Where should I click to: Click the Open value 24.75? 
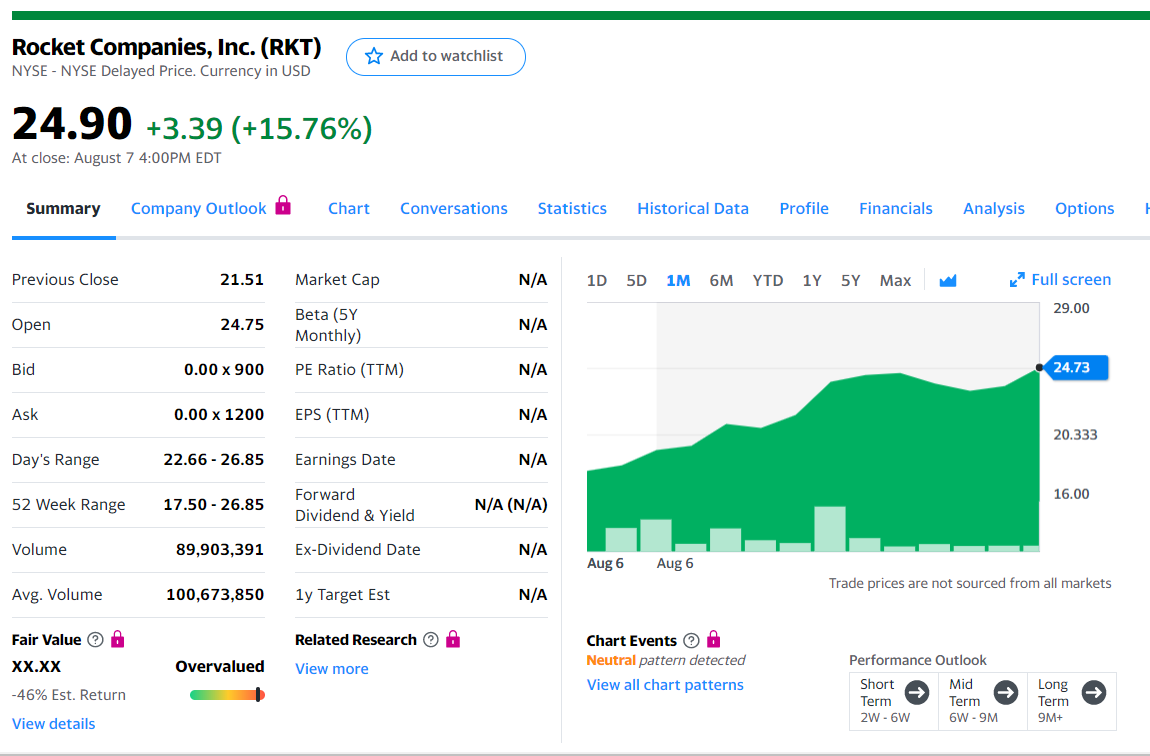coord(242,324)
